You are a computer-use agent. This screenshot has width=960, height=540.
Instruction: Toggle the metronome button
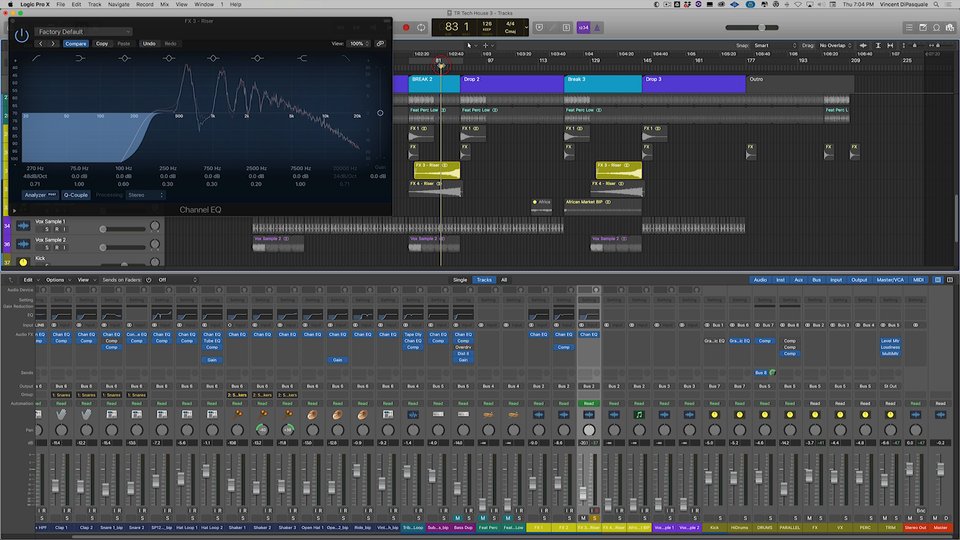coord(597,28)
